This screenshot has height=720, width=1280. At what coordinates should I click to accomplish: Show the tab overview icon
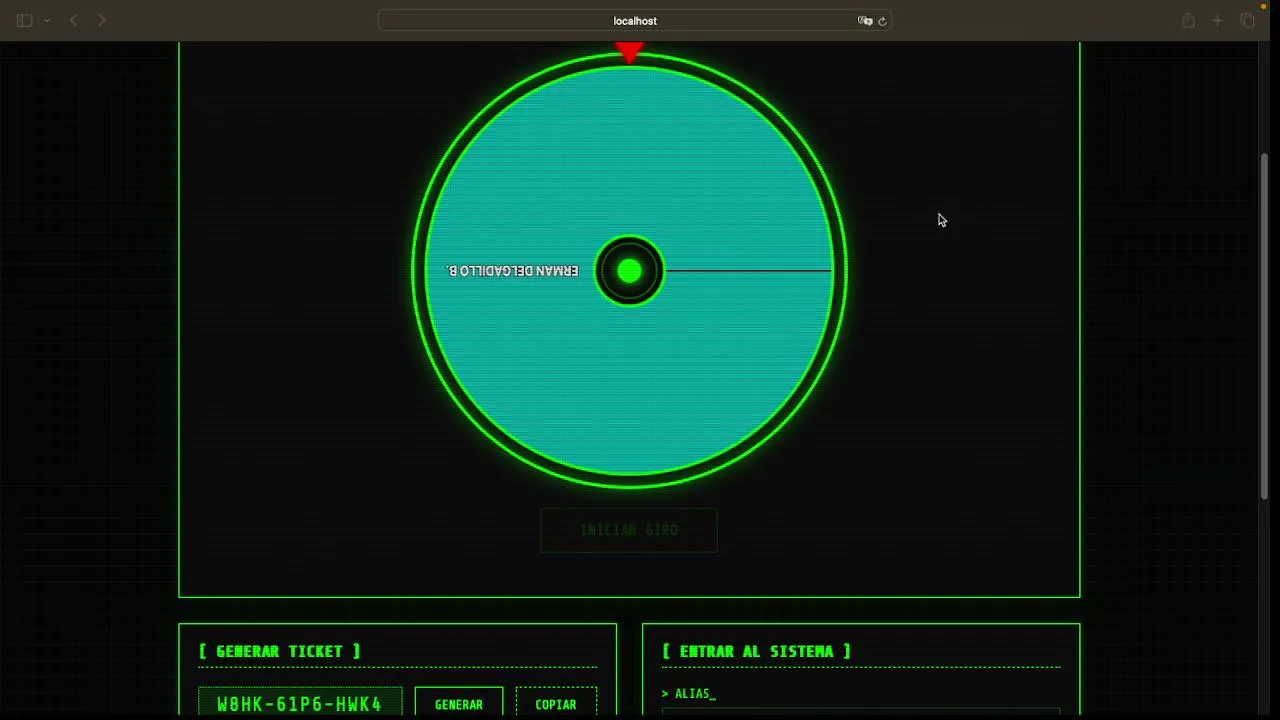(1247, 20)
